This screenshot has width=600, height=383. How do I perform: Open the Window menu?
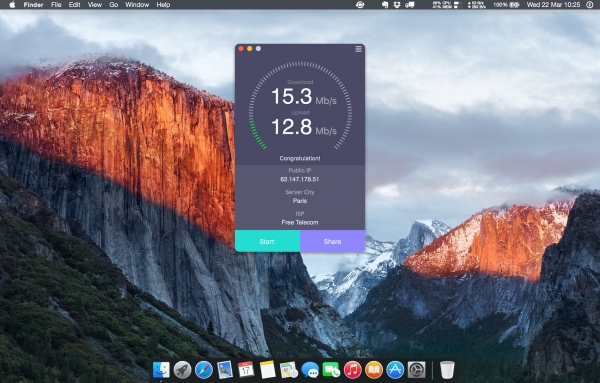pyautogui.click(x=137, y=5)
